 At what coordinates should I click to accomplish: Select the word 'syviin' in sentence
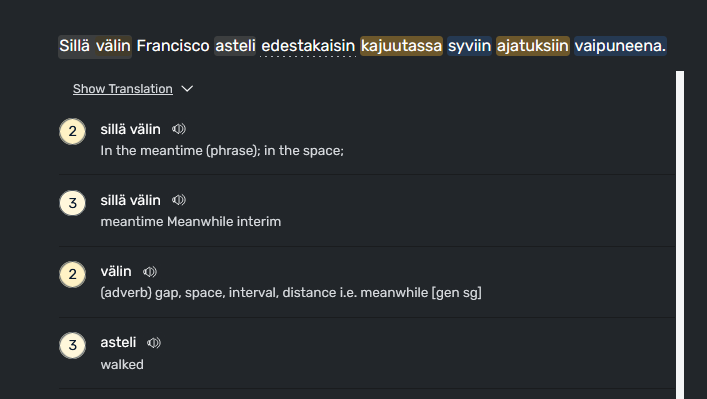pyautogui.click(x=469, y=46)
